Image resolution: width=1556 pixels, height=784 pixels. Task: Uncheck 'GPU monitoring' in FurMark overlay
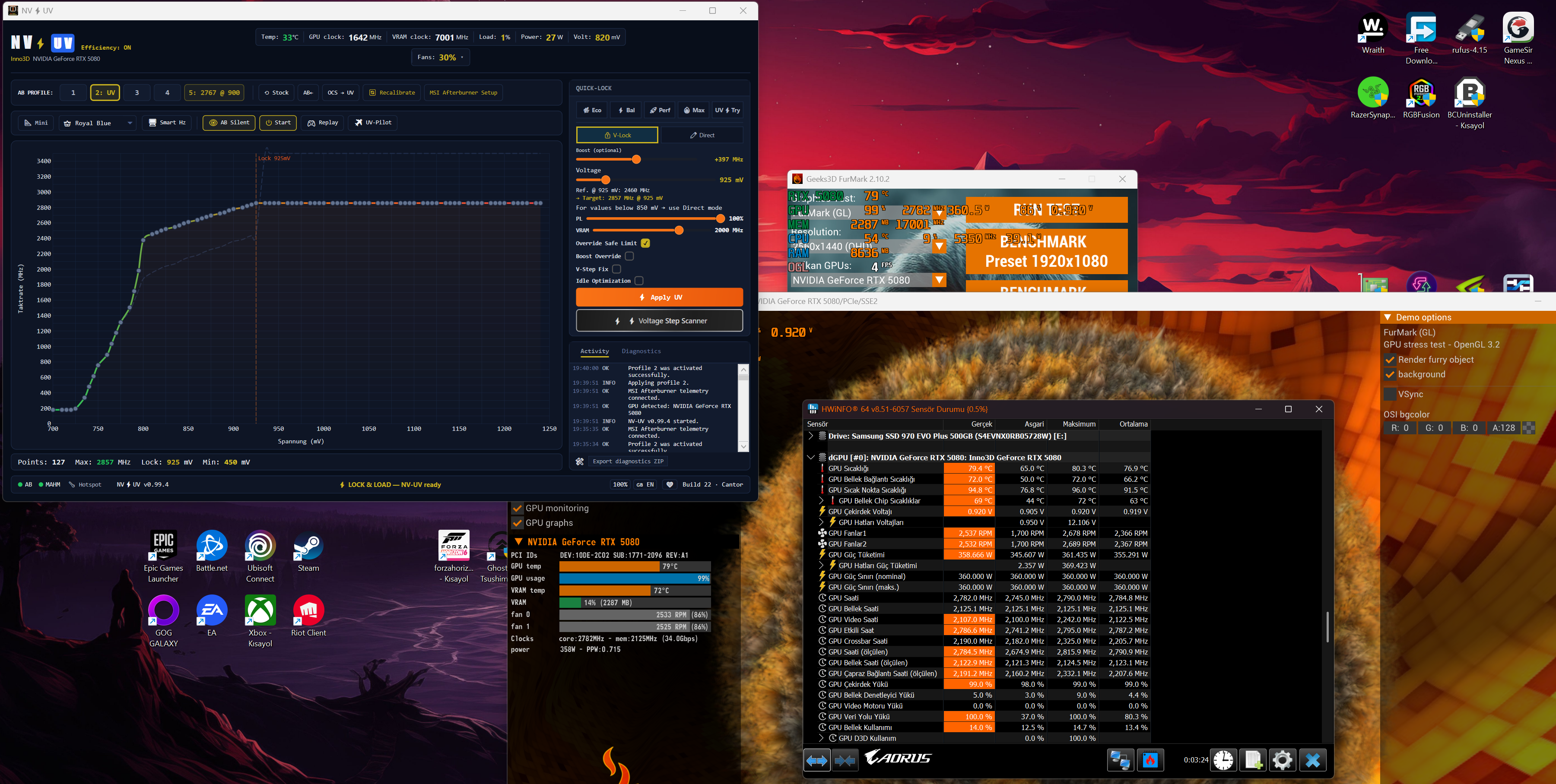point(517,508)
